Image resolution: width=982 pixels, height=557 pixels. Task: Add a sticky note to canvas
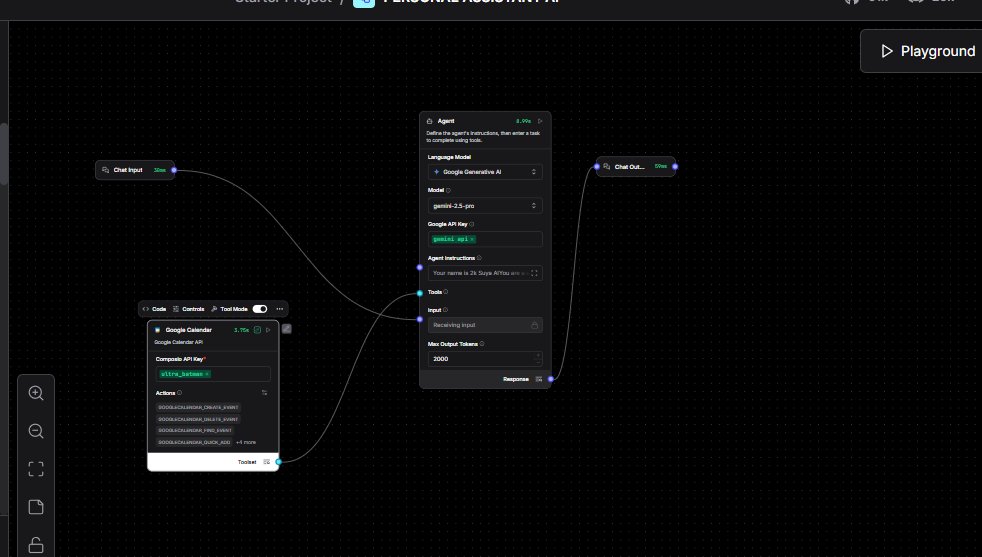point(36,507)
